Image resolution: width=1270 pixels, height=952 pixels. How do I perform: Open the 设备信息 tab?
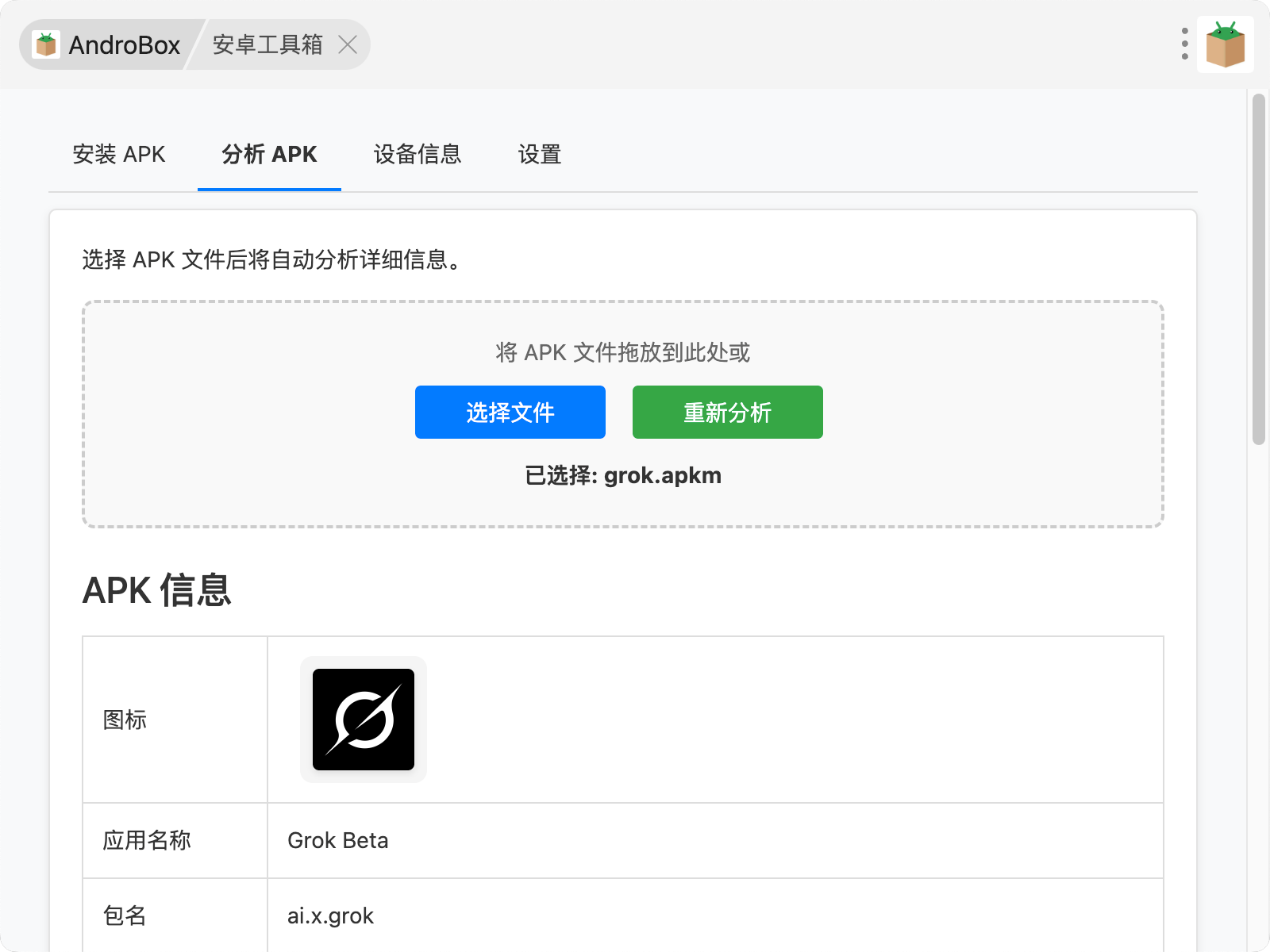coord(418,154)
